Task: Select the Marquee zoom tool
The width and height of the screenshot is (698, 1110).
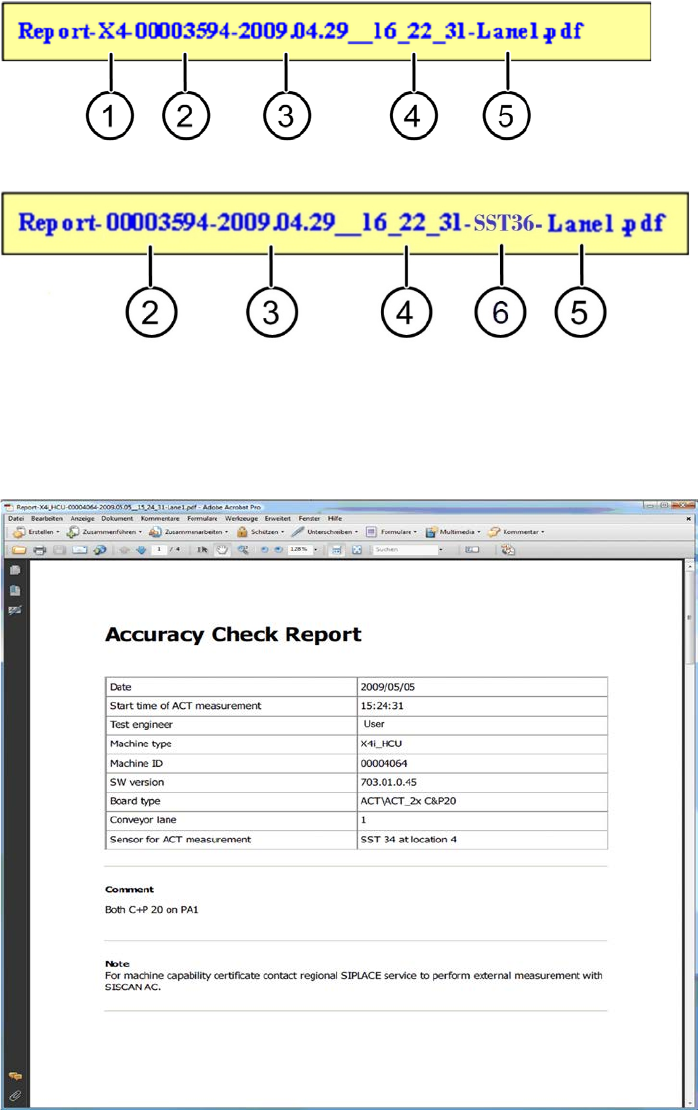Action: (x=243, y=550)
